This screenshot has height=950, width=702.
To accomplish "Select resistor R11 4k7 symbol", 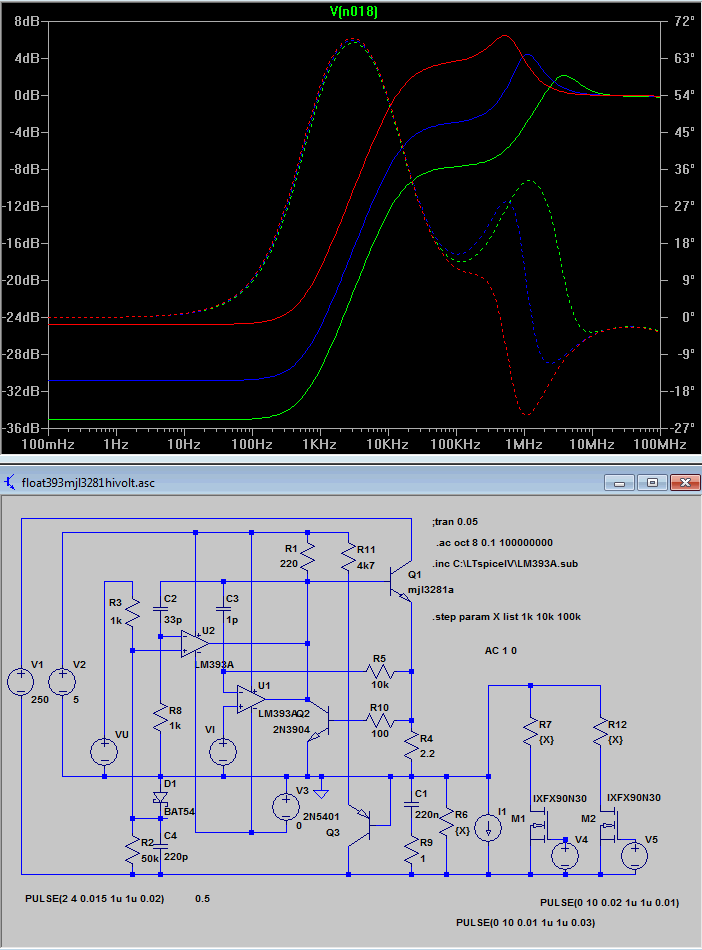I will tap(348, 556).
